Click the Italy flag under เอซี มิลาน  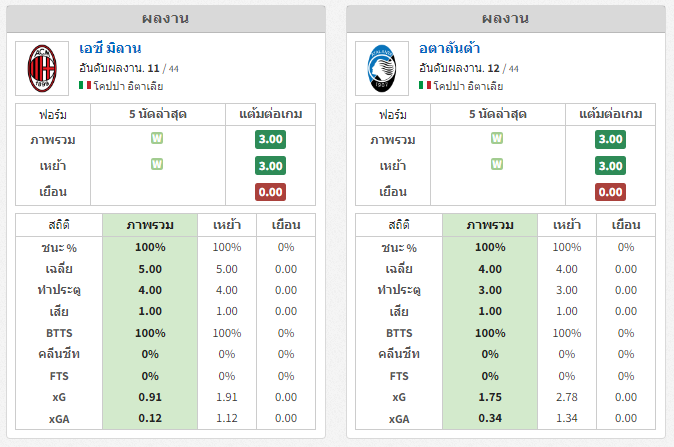pyautogui.click(x=85, y=85)
